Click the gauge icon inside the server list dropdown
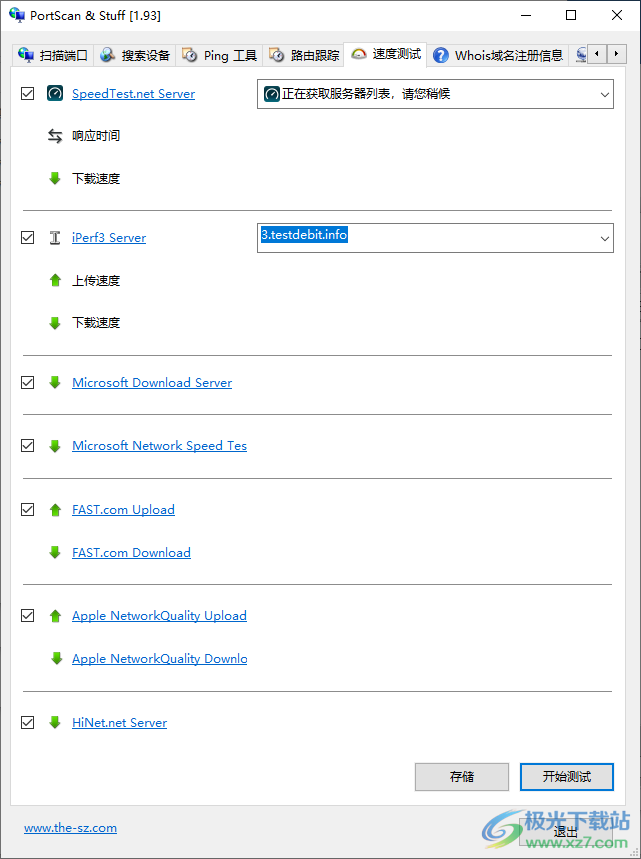This screenshot has width=641, height=859. click(x=272, y=94)
